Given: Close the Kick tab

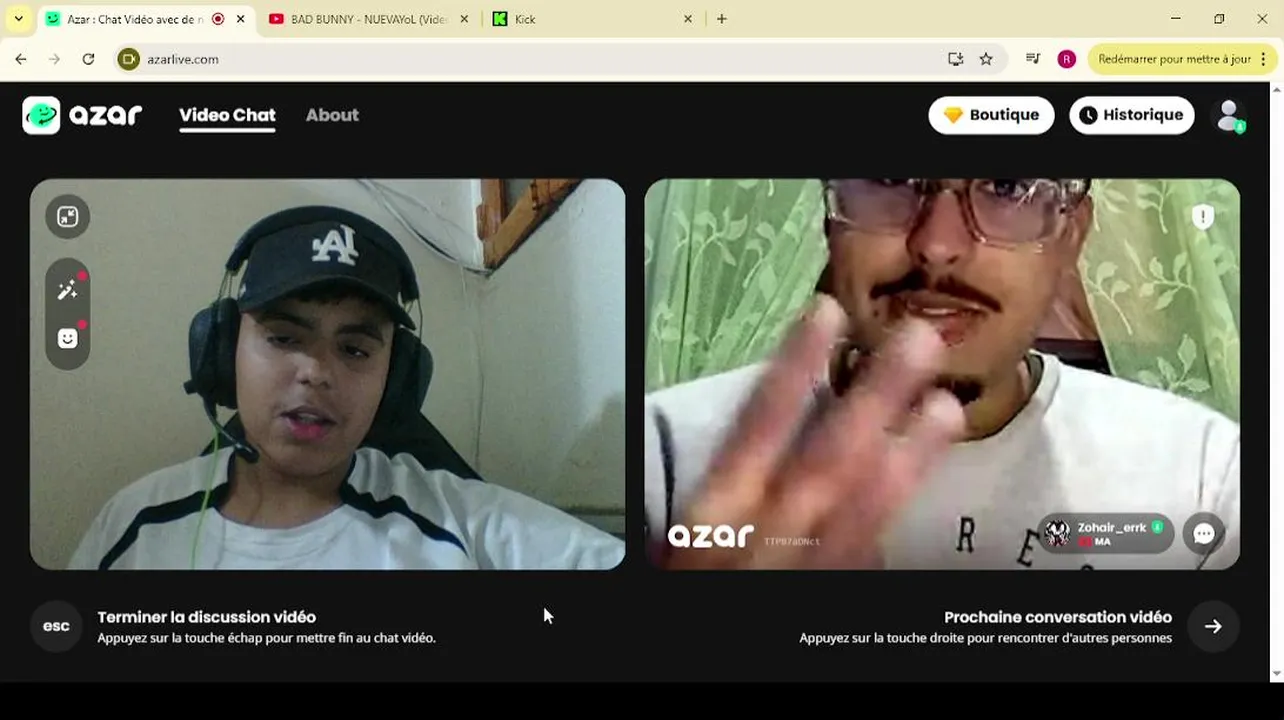Looking at the screenshot, I should [x=688, y=19].
